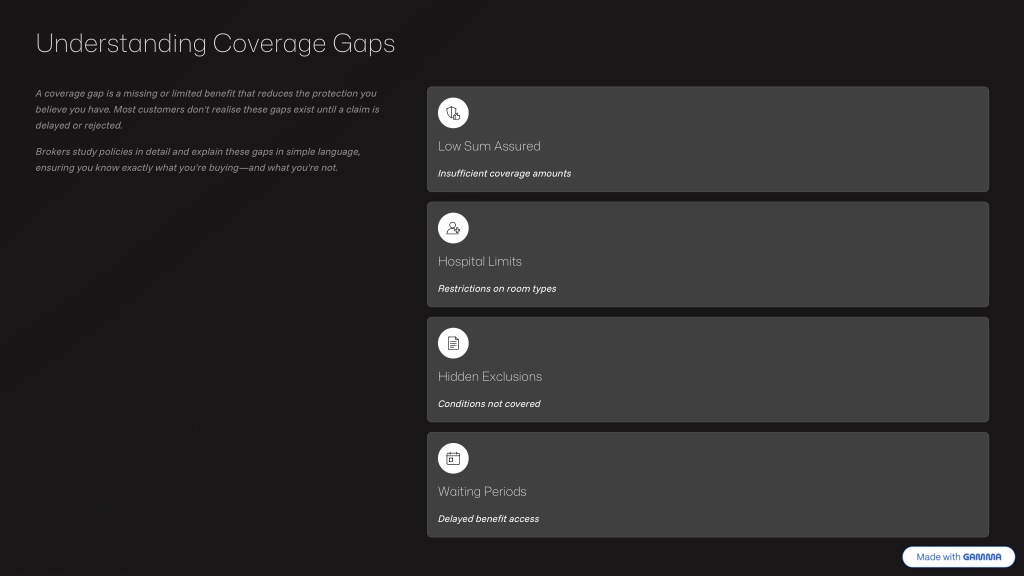The image size is (1024, 576).
Task: Select the Low Sum Assured title text
Action: (x=489, y=146)
